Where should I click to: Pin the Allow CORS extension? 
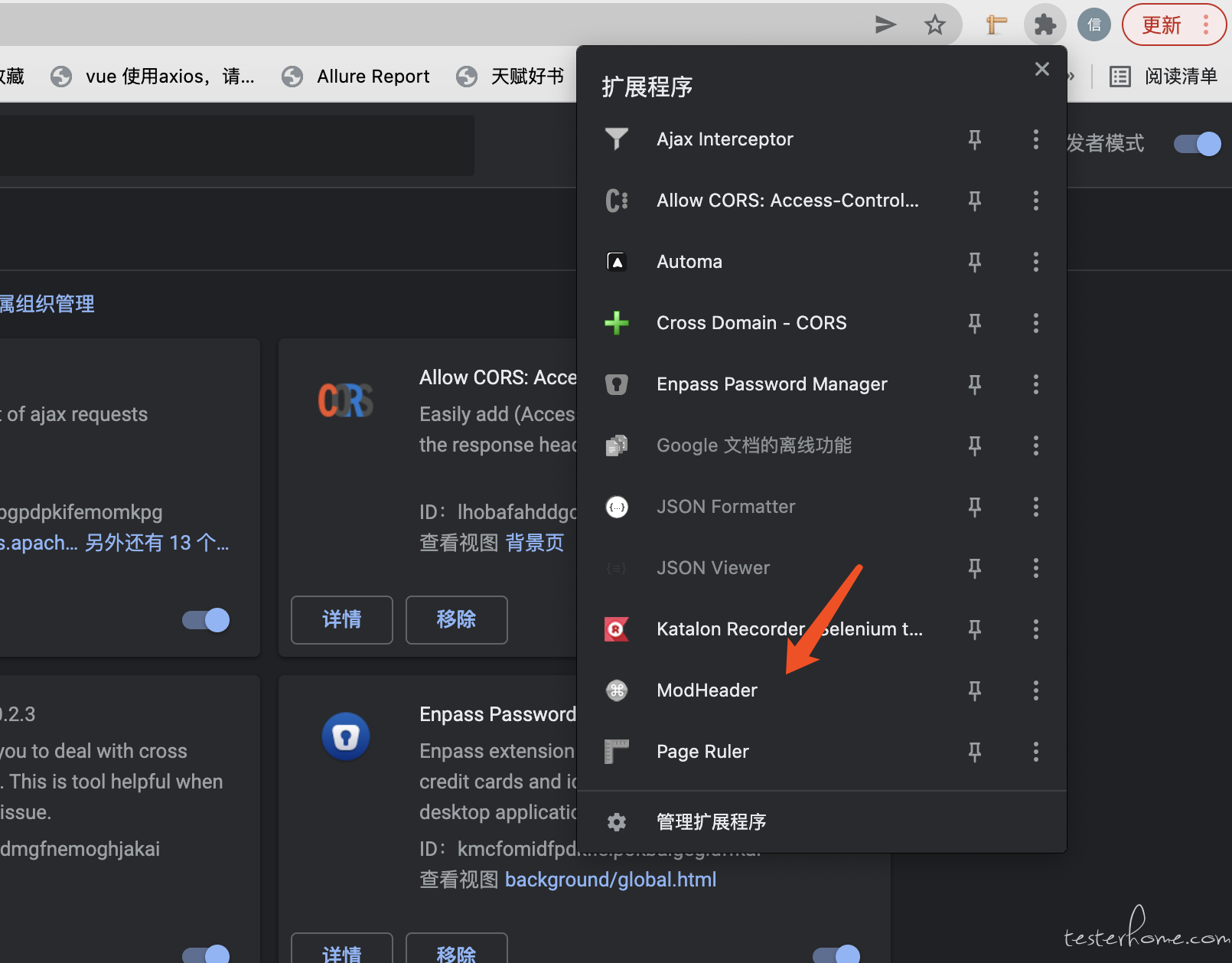975,201
